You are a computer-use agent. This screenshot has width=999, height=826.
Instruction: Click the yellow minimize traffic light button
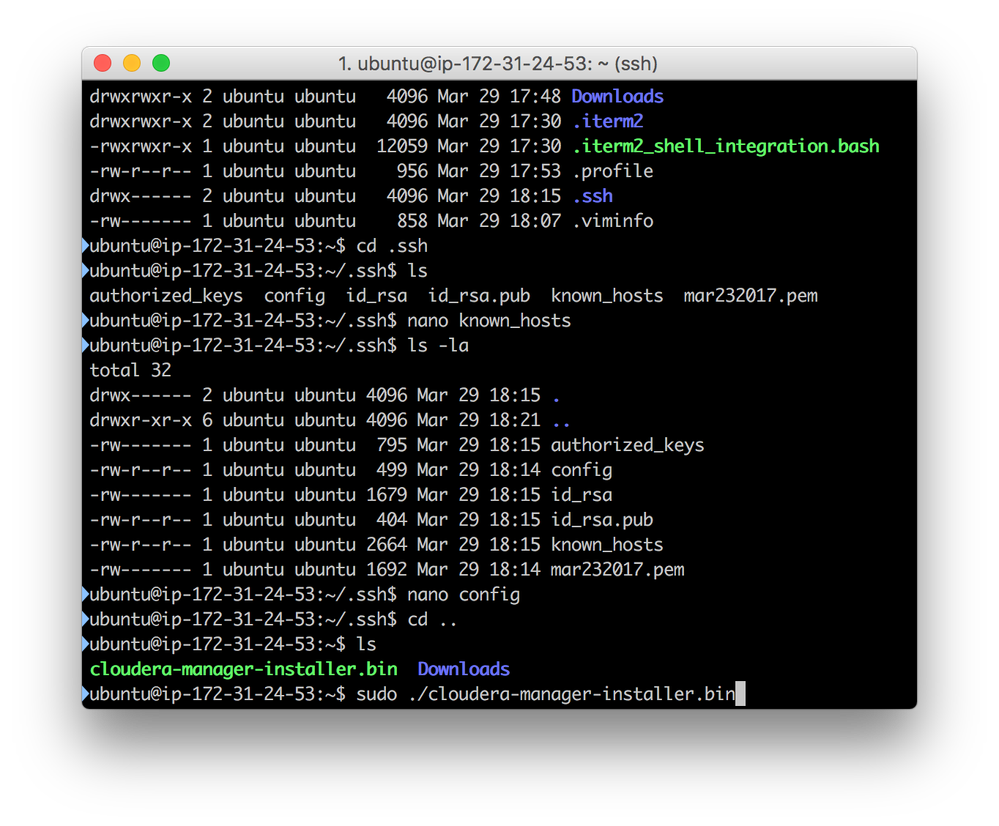[131, 62]
